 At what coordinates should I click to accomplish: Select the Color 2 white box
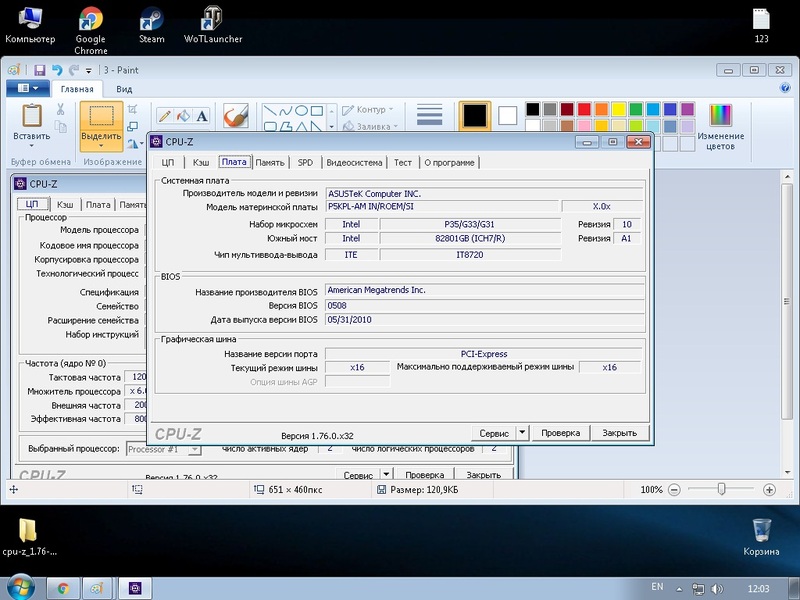point(508,115)
